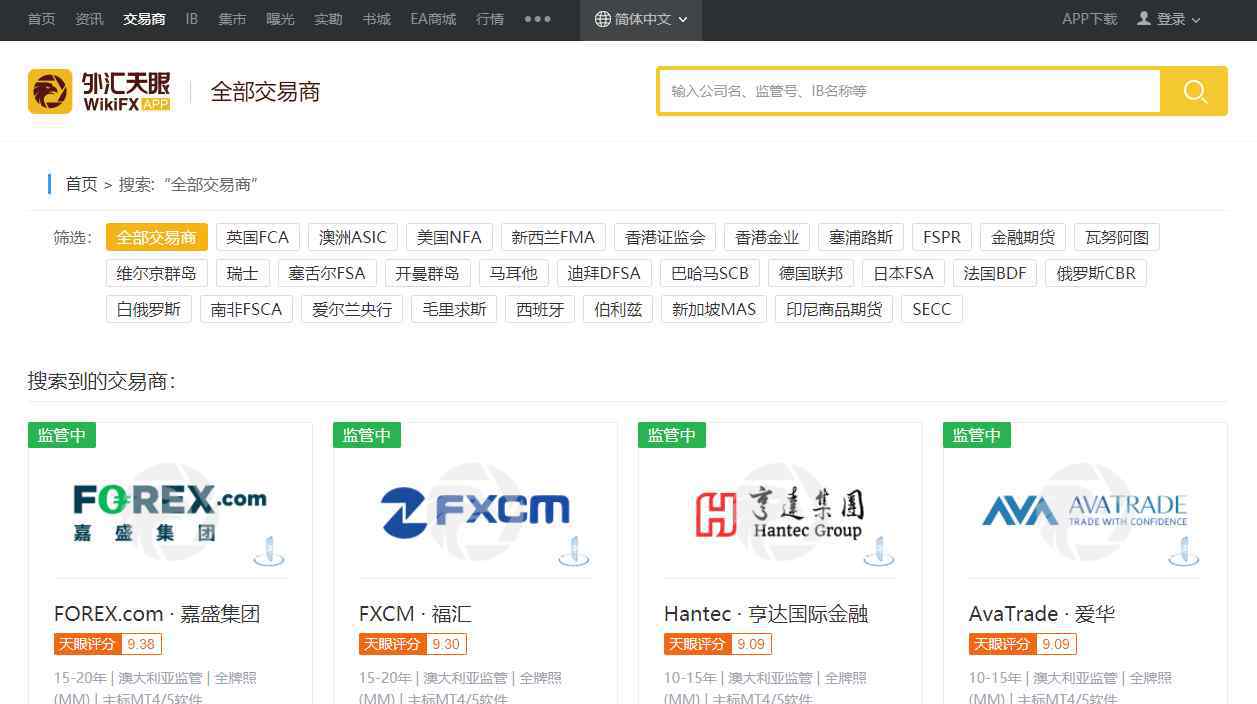Open the 行情 nav item
This screenshot has height=704, width=1257.
[490, 19]
